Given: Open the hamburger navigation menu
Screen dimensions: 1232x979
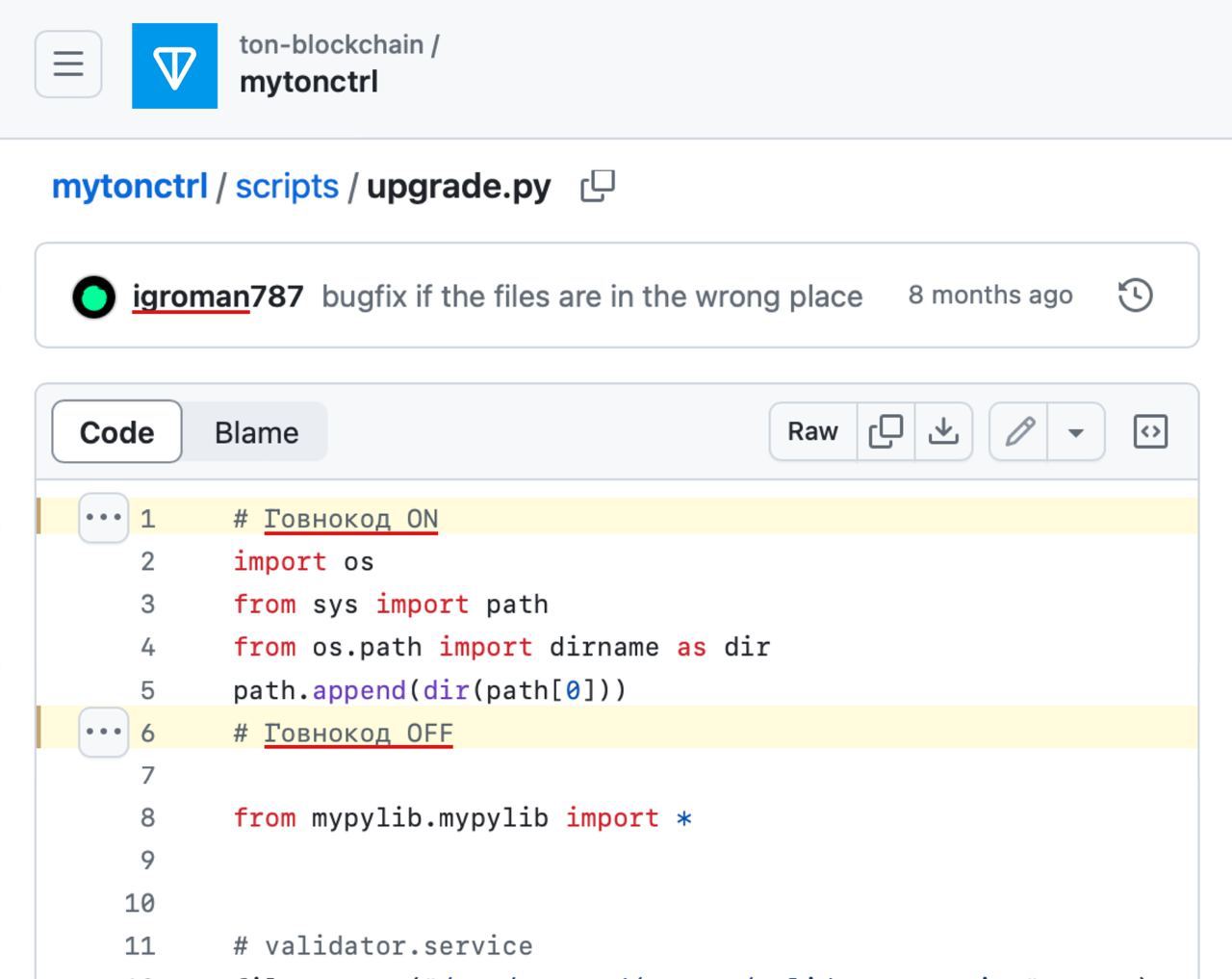Looking at the screenshot, I should click(x=68, y=64).
